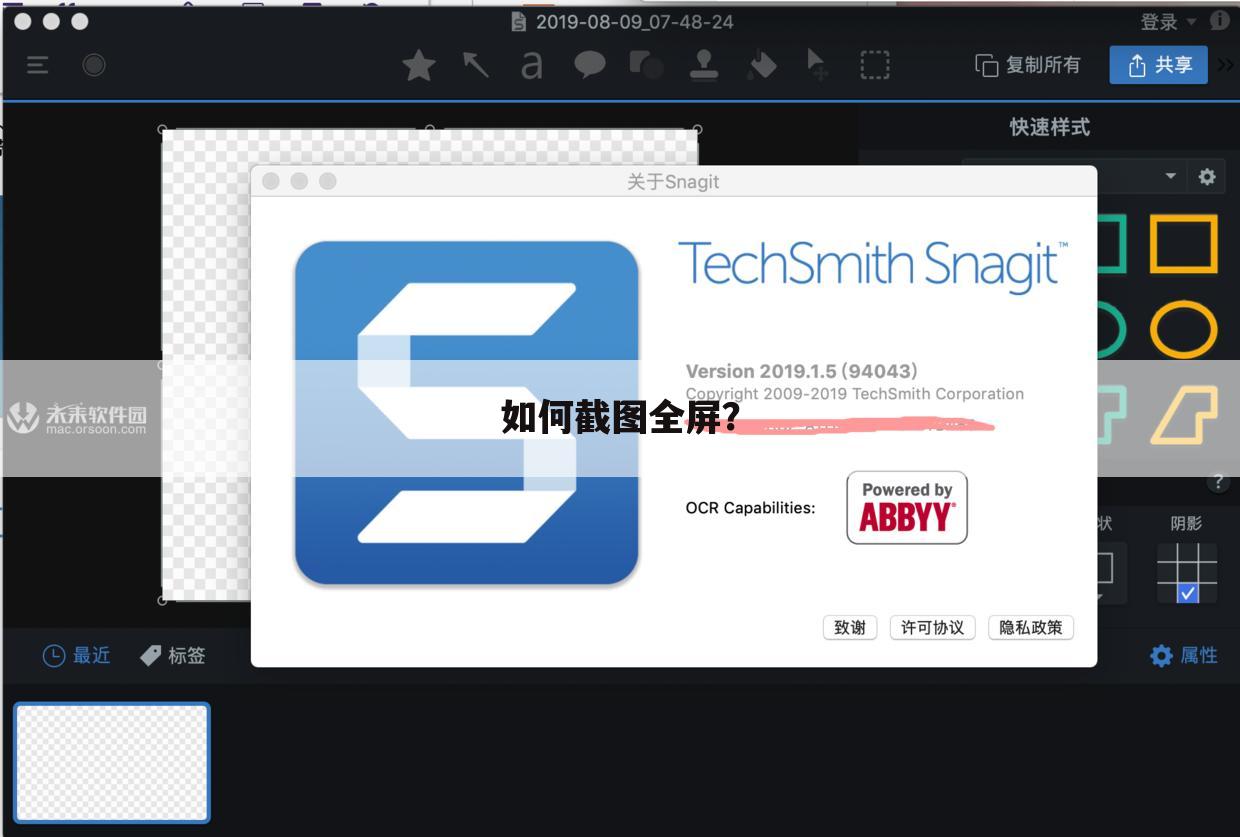This screenshot has width=1240, height=837.
Task: Select the Text tool
Action: [532, 66]
